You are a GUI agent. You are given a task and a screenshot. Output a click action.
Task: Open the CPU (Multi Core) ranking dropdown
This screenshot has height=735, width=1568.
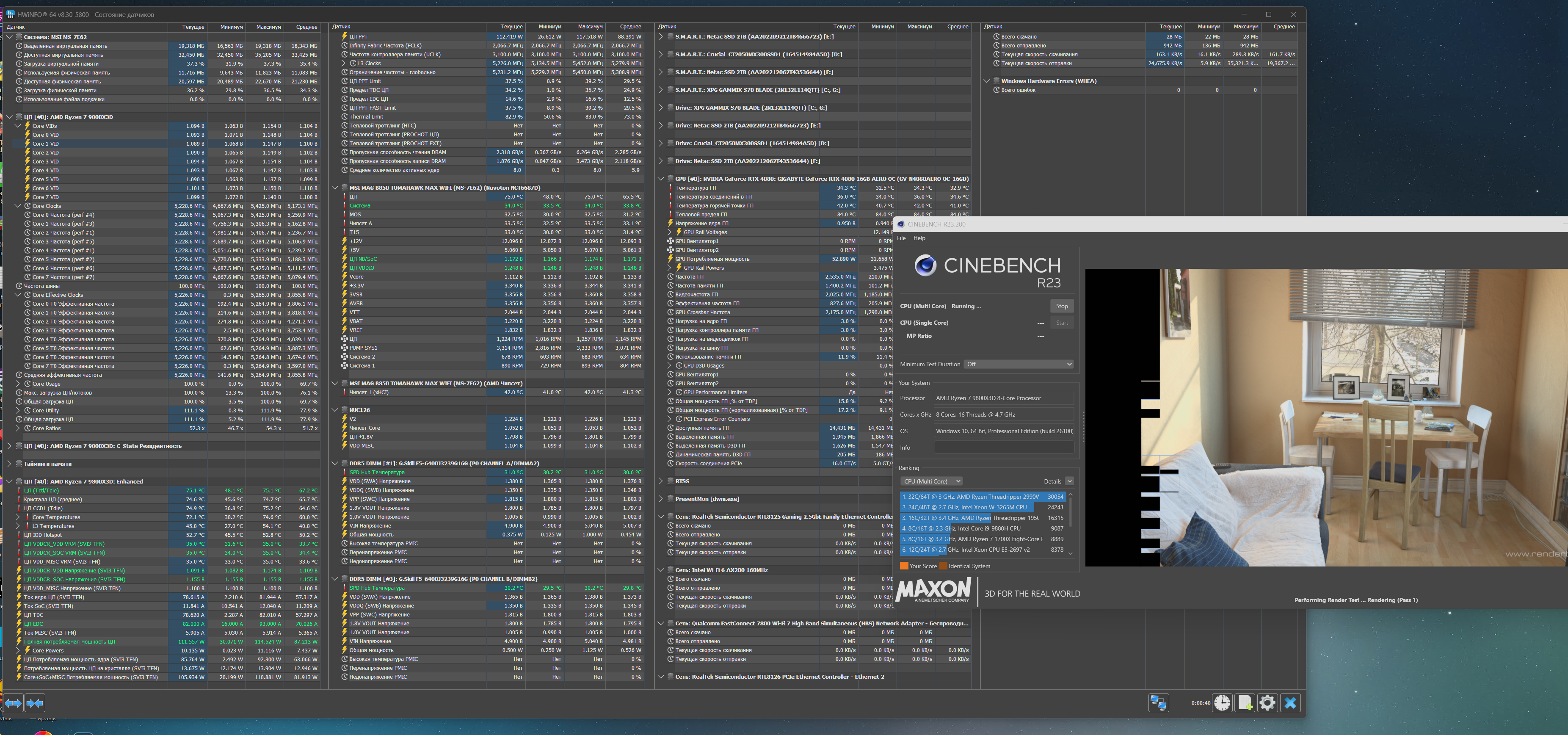(x=931, y=481)
